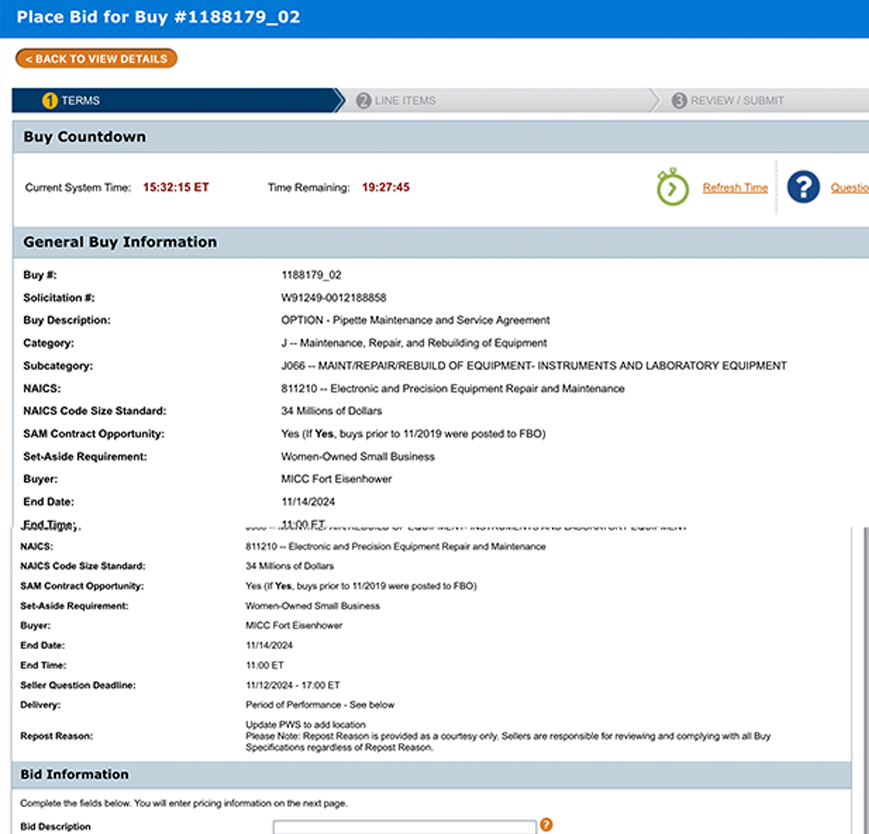Select the solicitation number W91249-0012188858
Screen dimensions: 869x834
pyautogui.click(x=334, y=298)
